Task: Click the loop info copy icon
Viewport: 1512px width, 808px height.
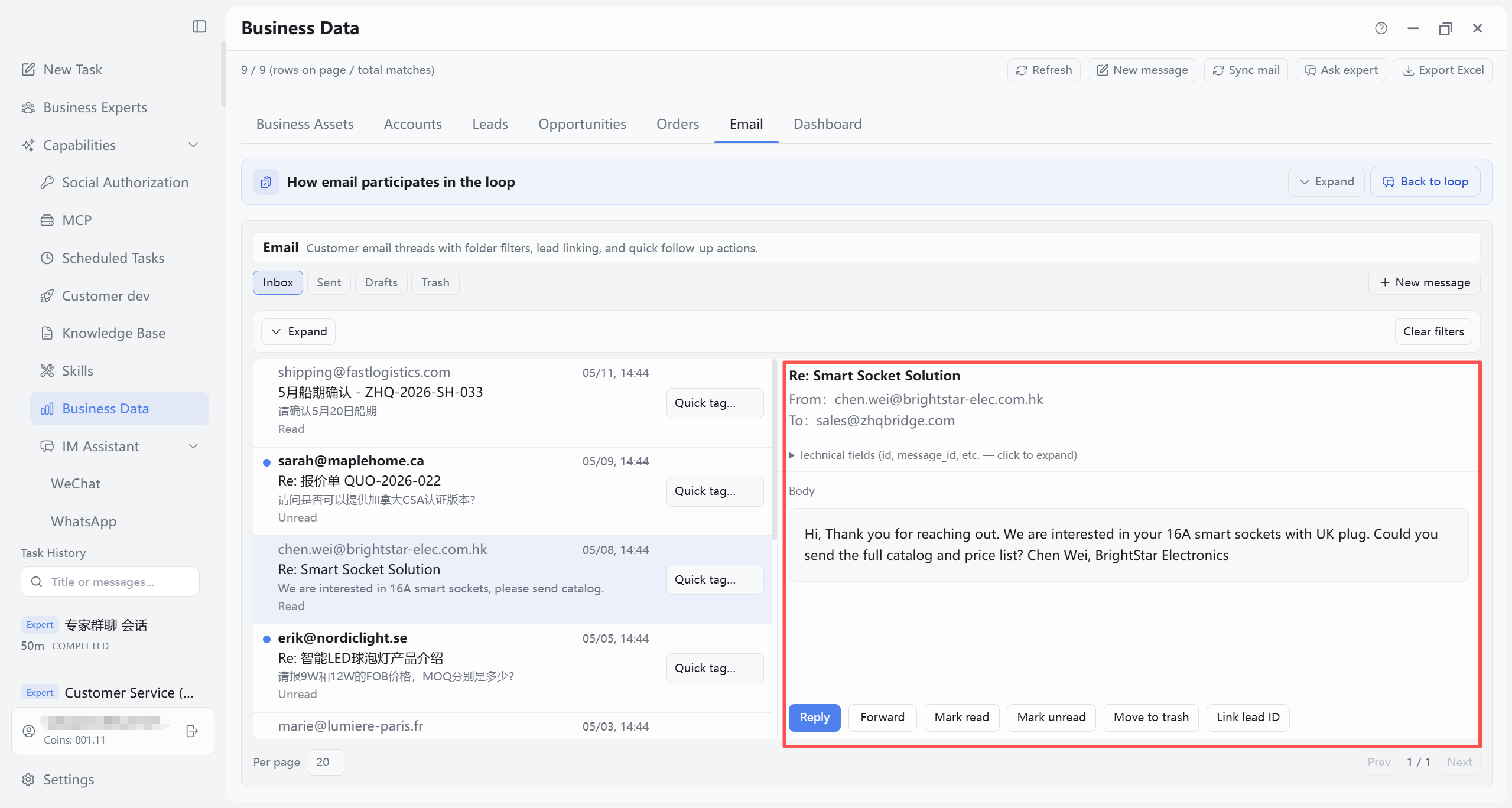Action: (266, 182)
